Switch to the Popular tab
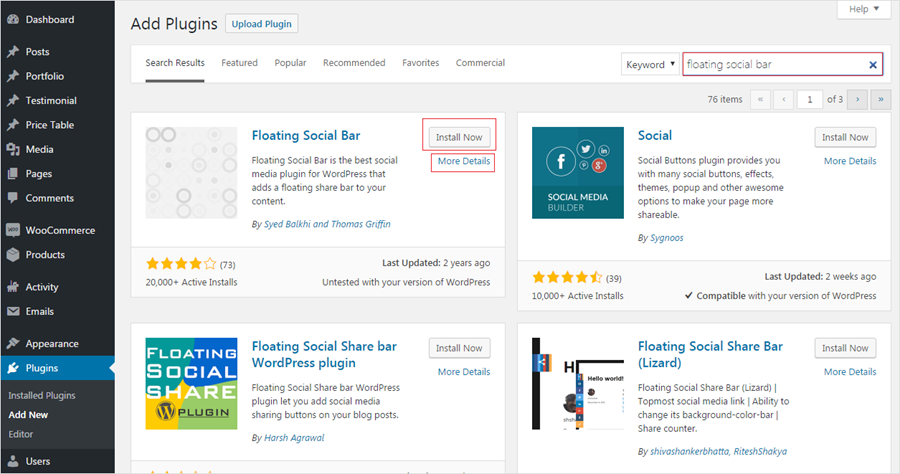The image size is (900, 474). pos(290,63)
